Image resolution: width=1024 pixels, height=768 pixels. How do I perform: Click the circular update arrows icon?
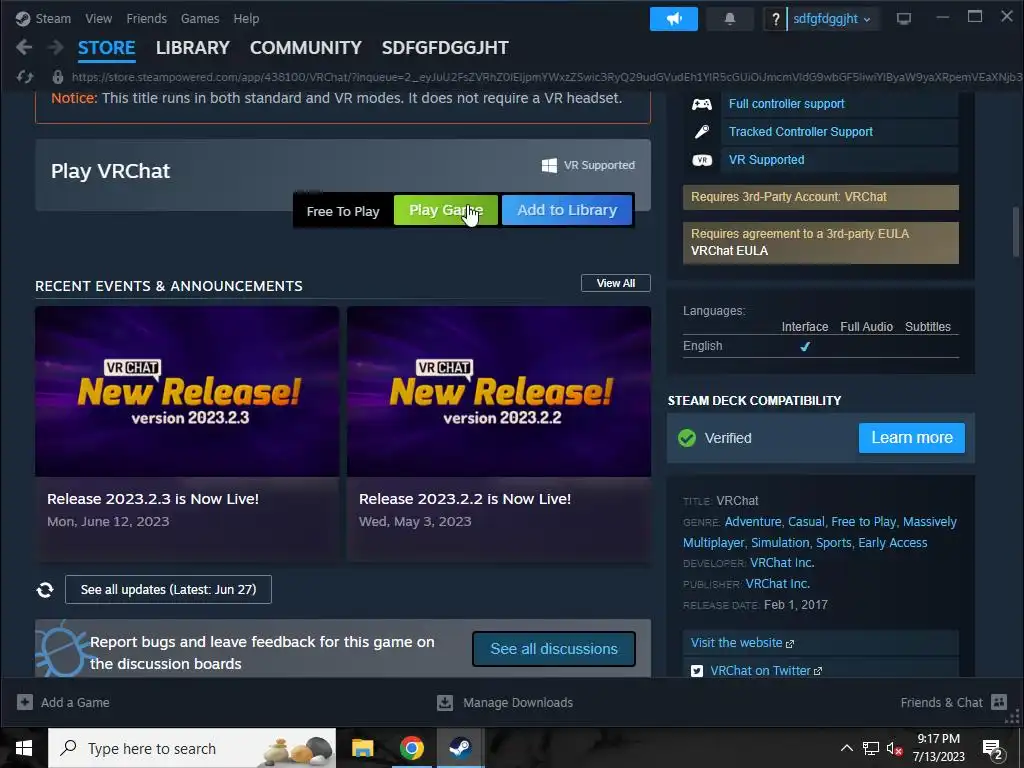(x=44, y=590)
